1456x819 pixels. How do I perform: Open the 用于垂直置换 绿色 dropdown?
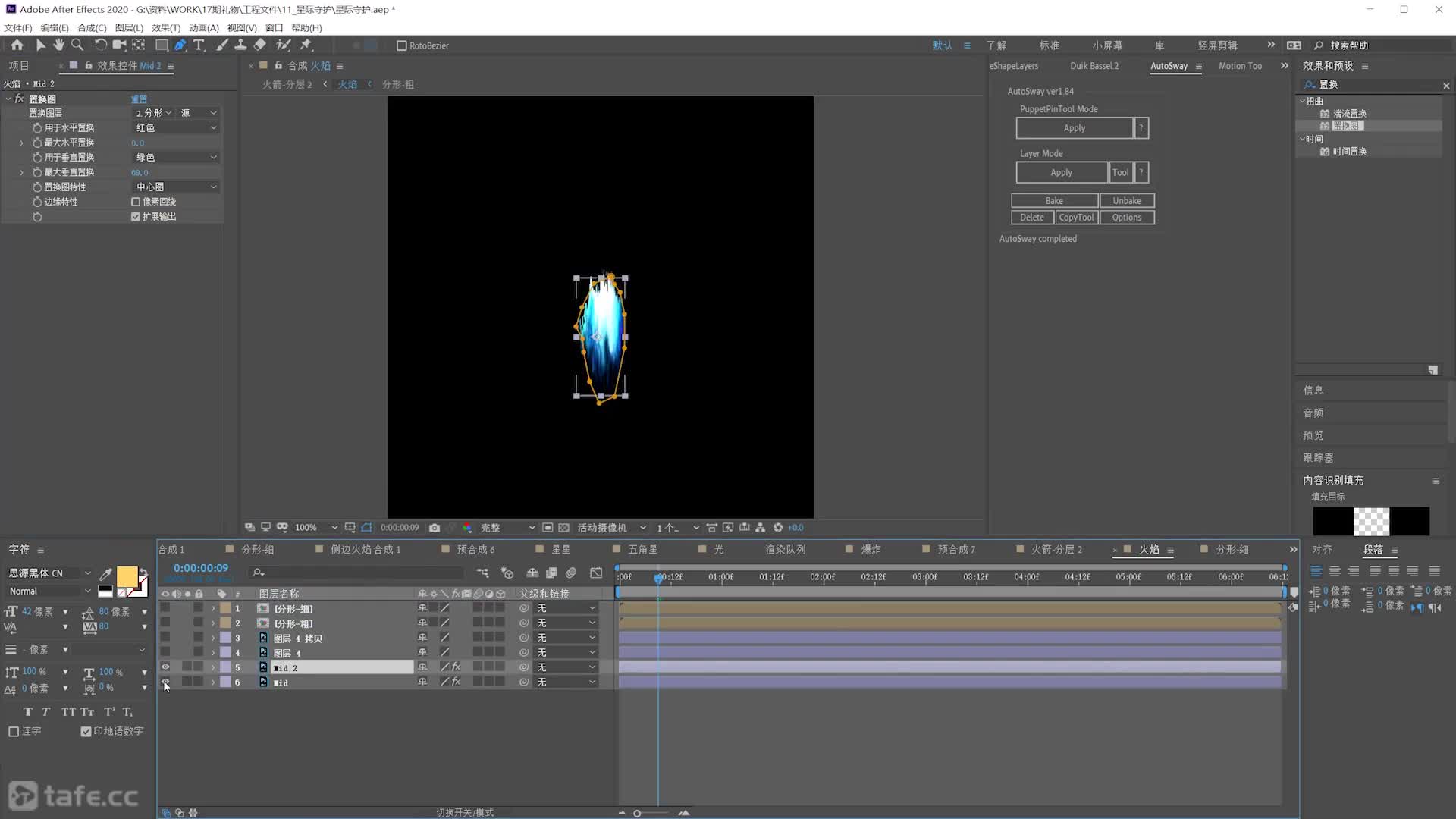(176, 157)
